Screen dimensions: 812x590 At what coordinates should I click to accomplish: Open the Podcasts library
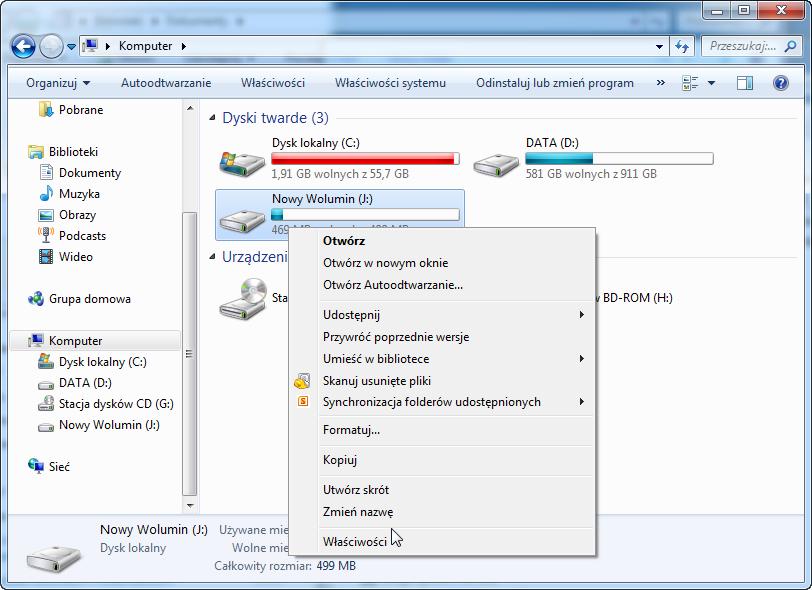tap(82, 236)
